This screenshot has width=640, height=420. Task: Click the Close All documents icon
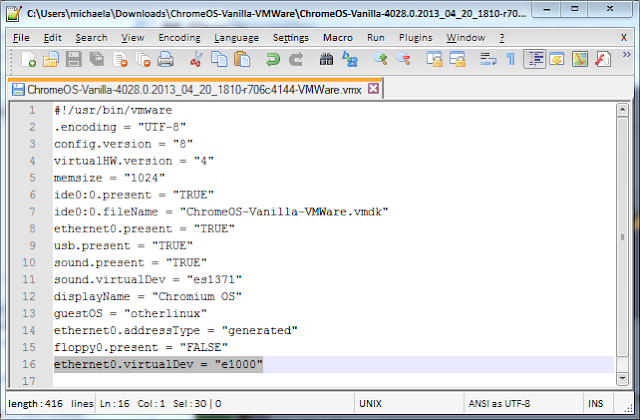point(143,59)
